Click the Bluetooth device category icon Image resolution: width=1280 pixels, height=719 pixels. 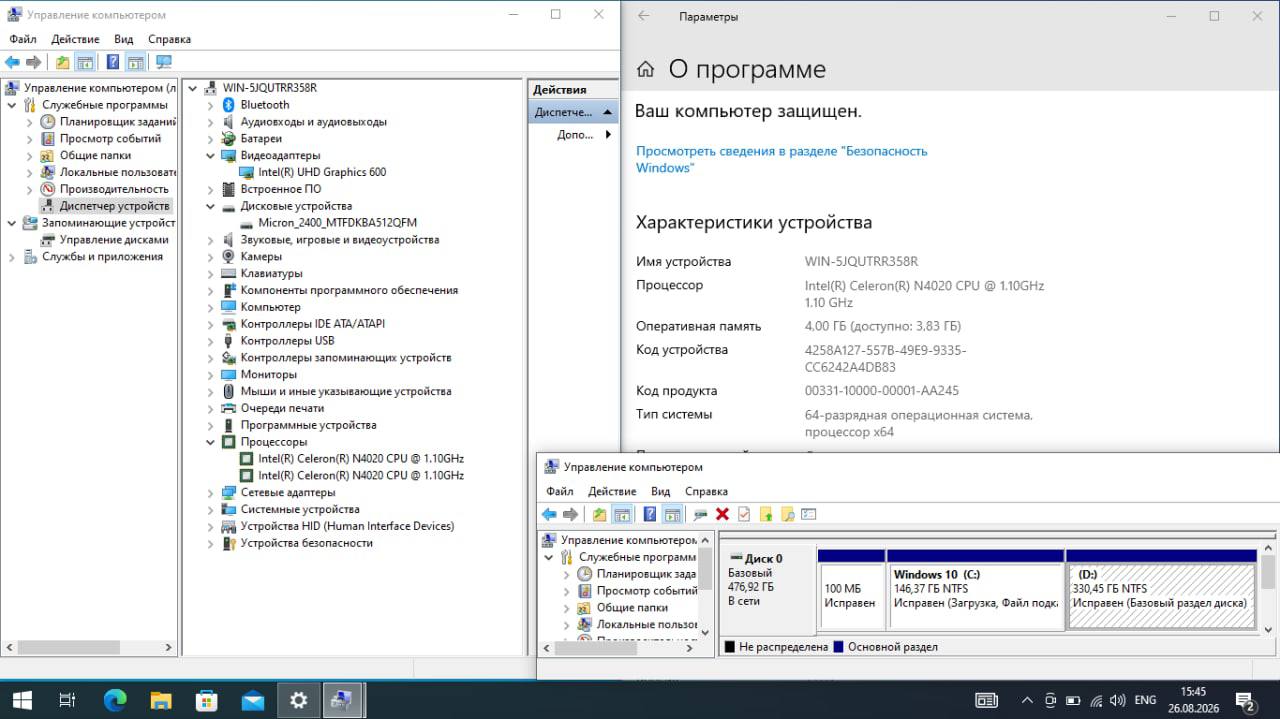tap(228, 105)
